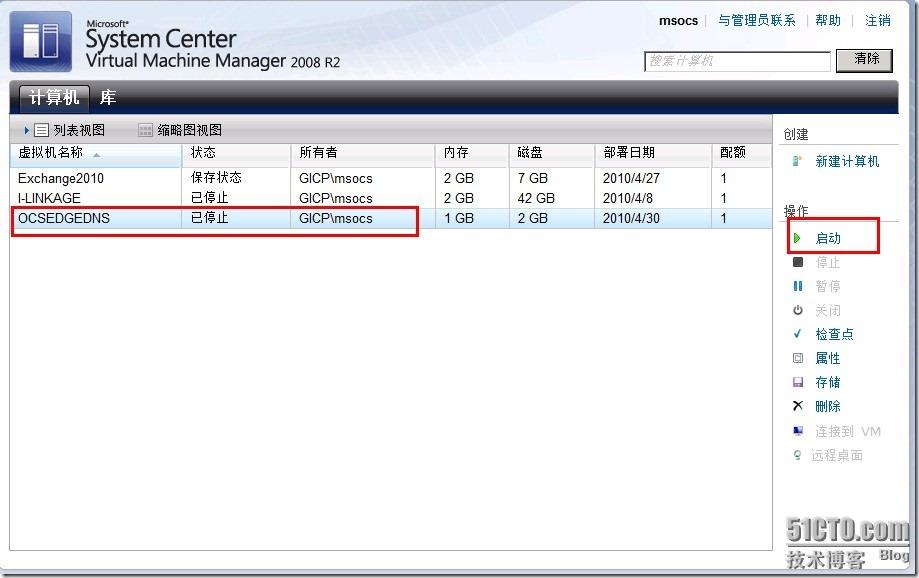Click 注销 to sign out
This screenshot has width=919, height=578.
coord(878,20)
